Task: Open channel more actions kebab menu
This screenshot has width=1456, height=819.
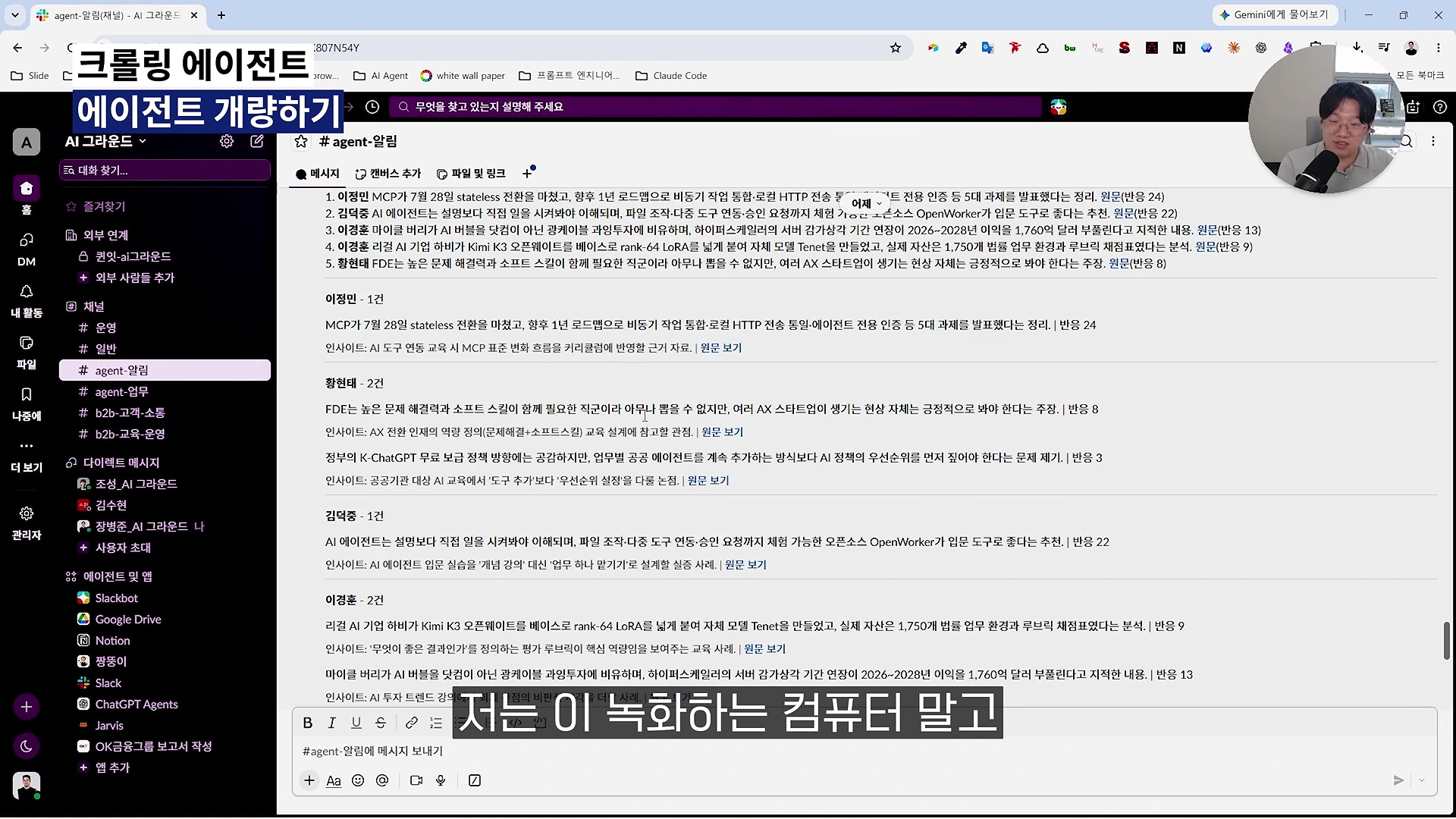Action: [1433, 141]
